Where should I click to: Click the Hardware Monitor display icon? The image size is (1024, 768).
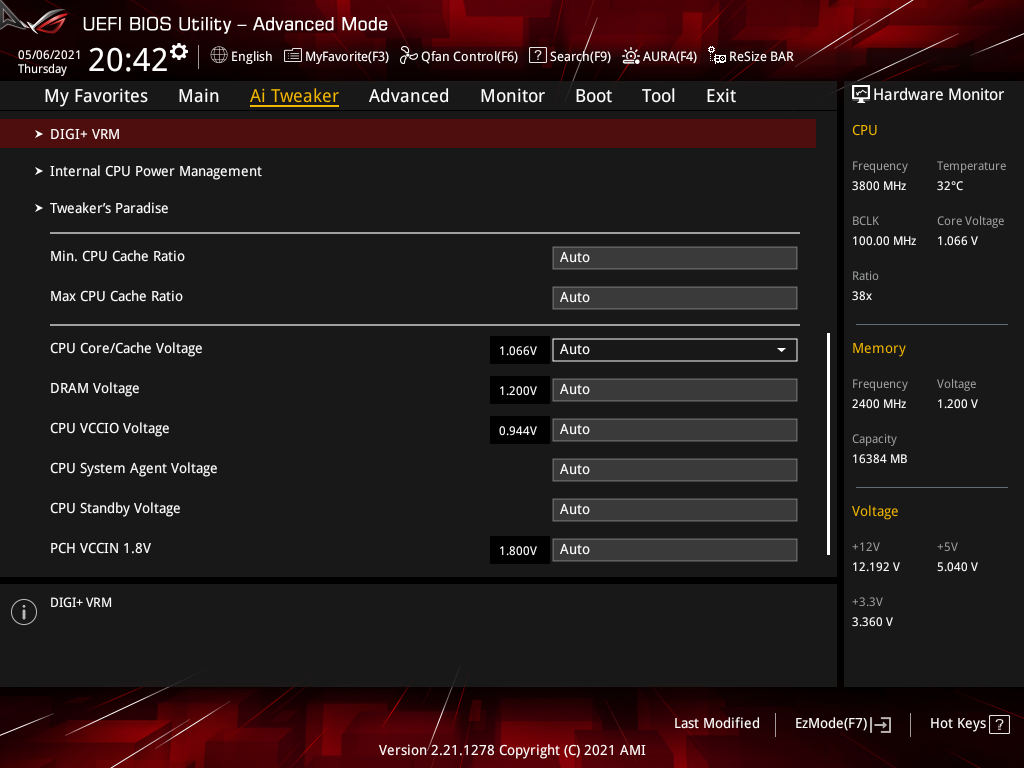click(861, 95)
